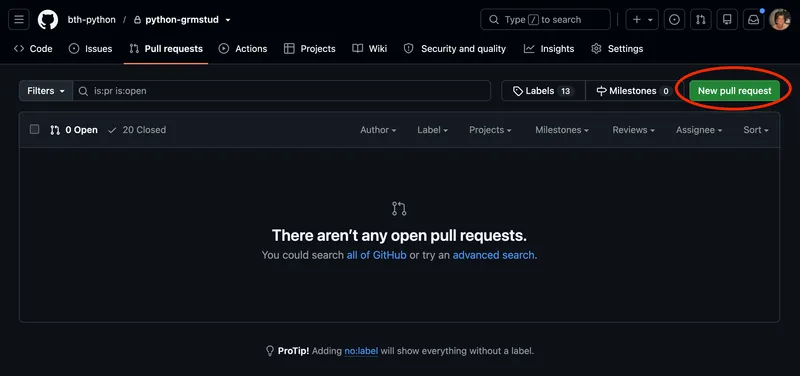Open the user avatar menu

click(780, 20)
